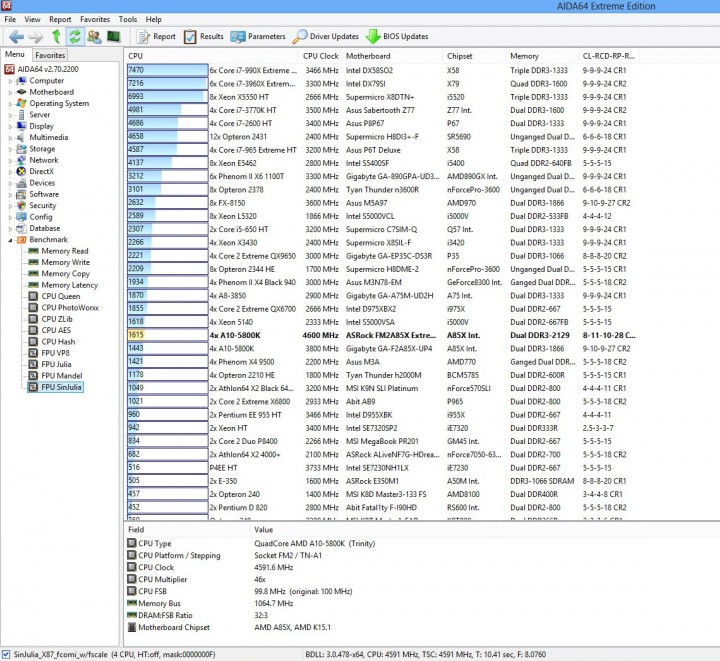
Task: Expand the Display tree node
Action: point(10,126)
